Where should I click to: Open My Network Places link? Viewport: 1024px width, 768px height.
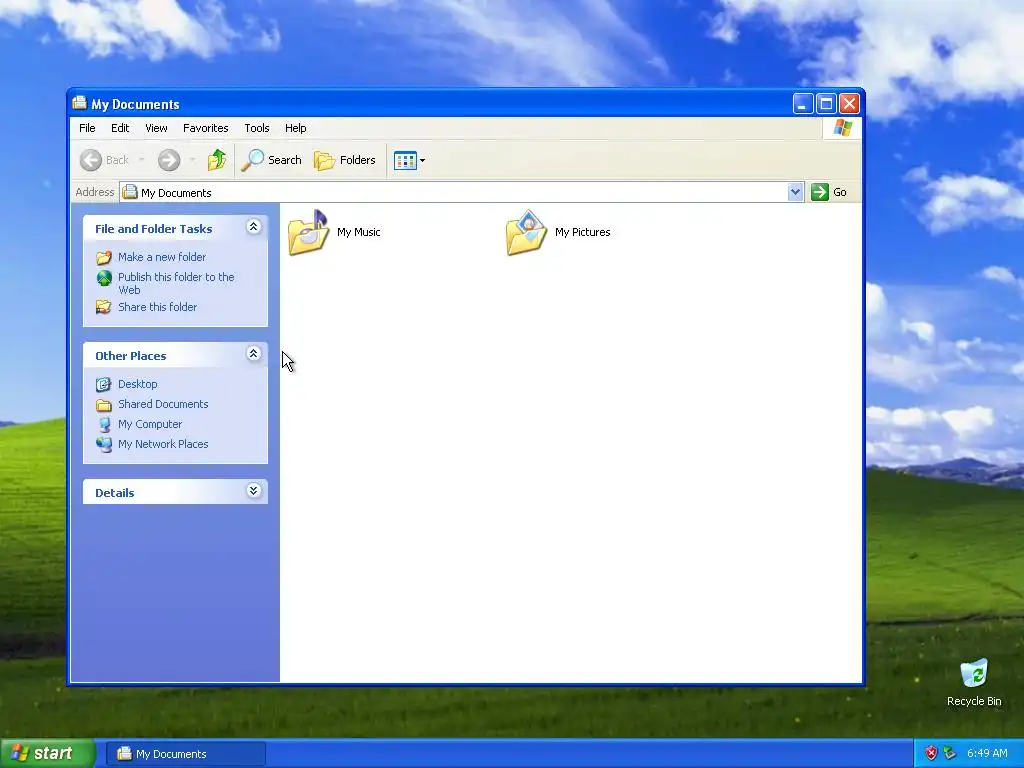pos(163,444)
